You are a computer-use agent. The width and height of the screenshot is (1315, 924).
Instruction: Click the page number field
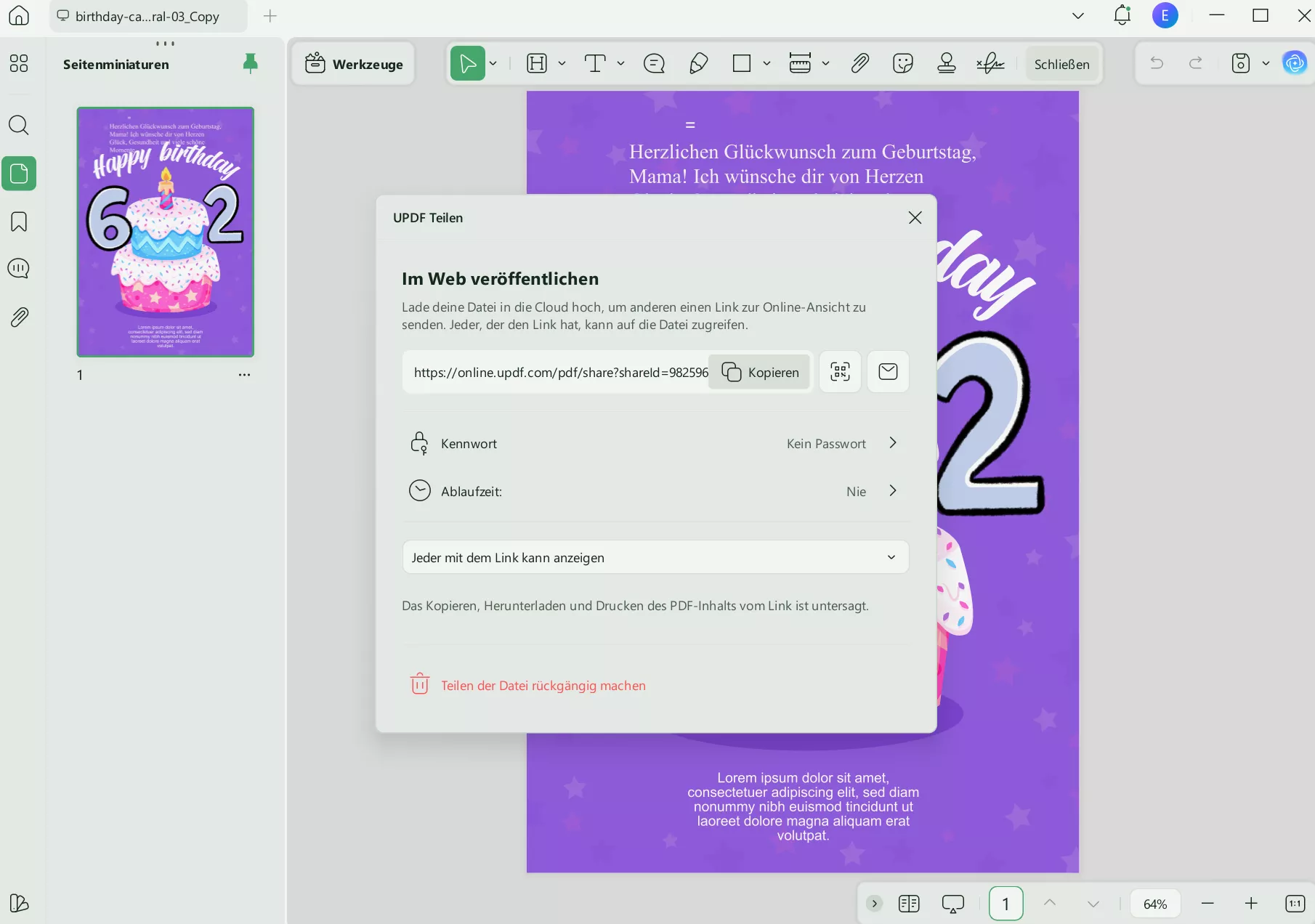click(x=1006, y=904)
